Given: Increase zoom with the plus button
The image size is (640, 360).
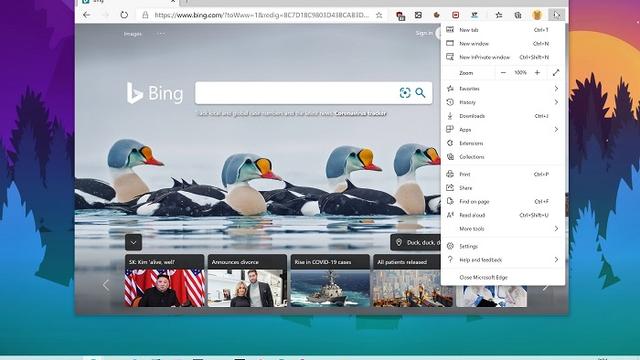Looking at the screenshot, I should (x=538, y=72).
